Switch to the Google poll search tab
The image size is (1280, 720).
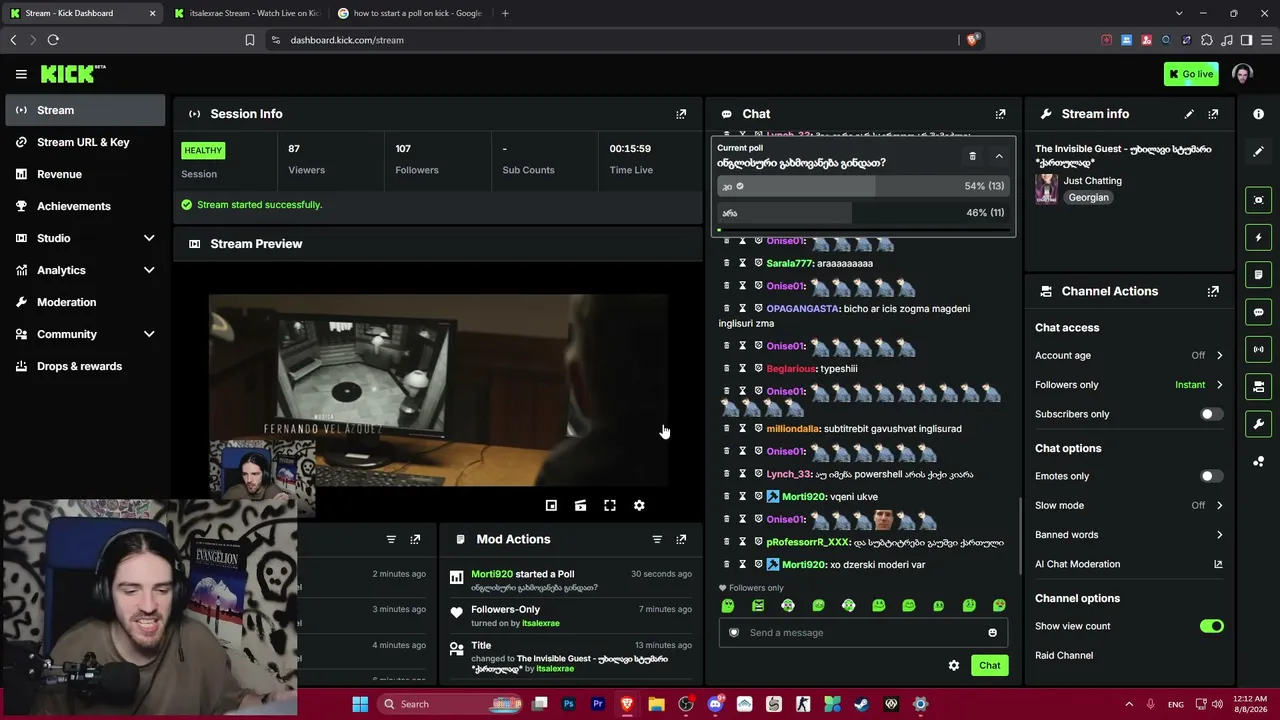[410, 13]
